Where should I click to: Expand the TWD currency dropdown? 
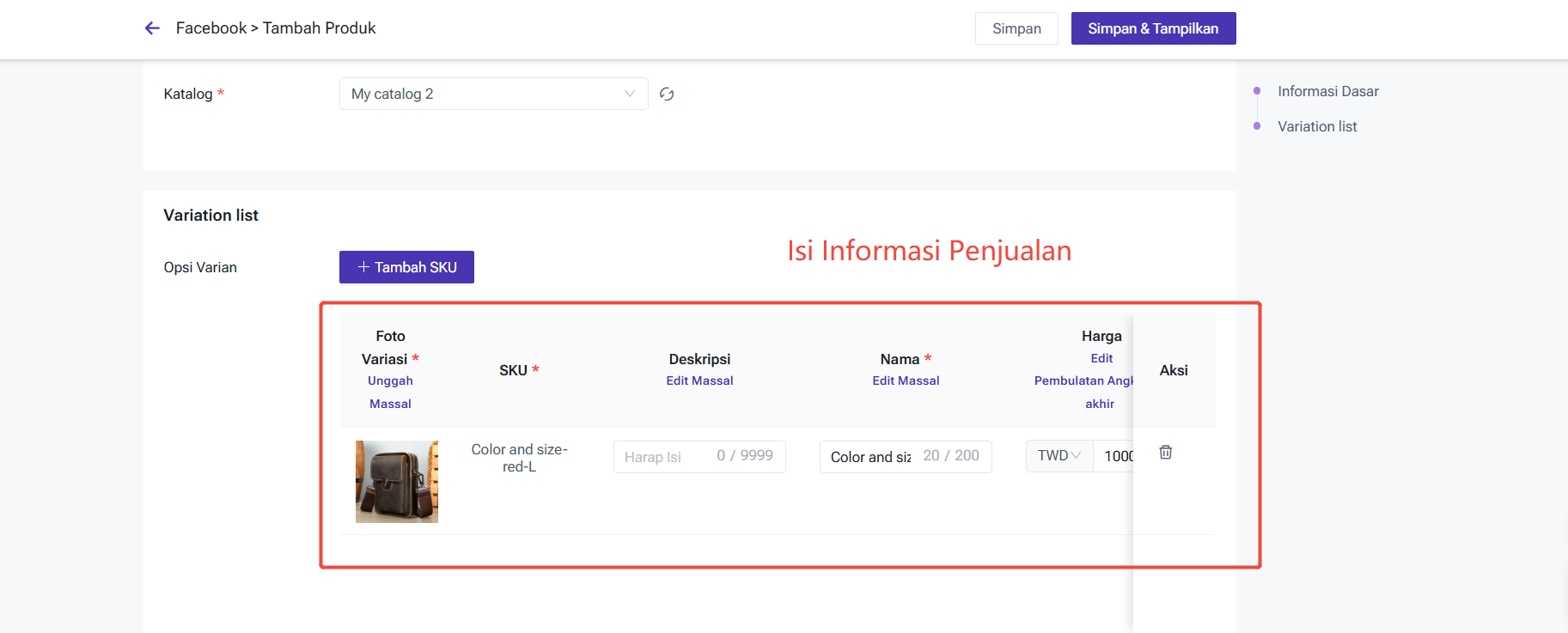(1059, 456)
